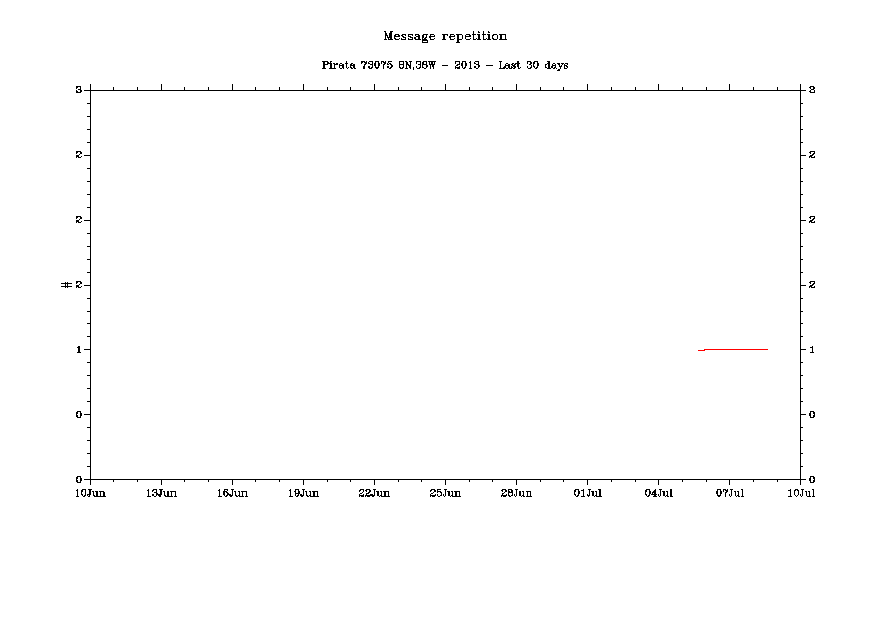Image resolution: width=891 pixels, height=630 pixels.
Task: Click the 07Jul x-axis date label
Action: coord(729,493)
